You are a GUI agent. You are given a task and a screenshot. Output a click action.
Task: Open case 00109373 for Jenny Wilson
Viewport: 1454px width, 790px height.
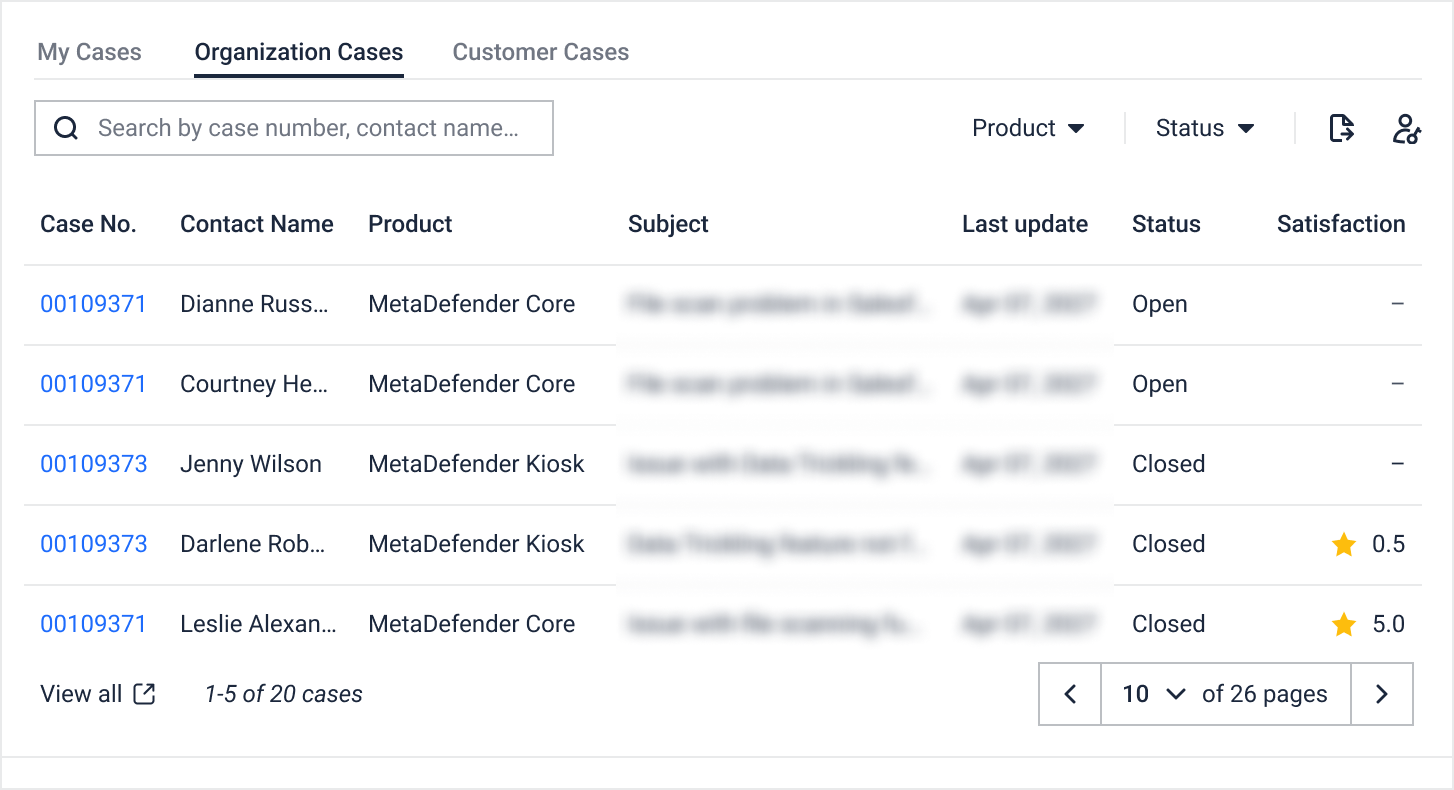[93, 464]
